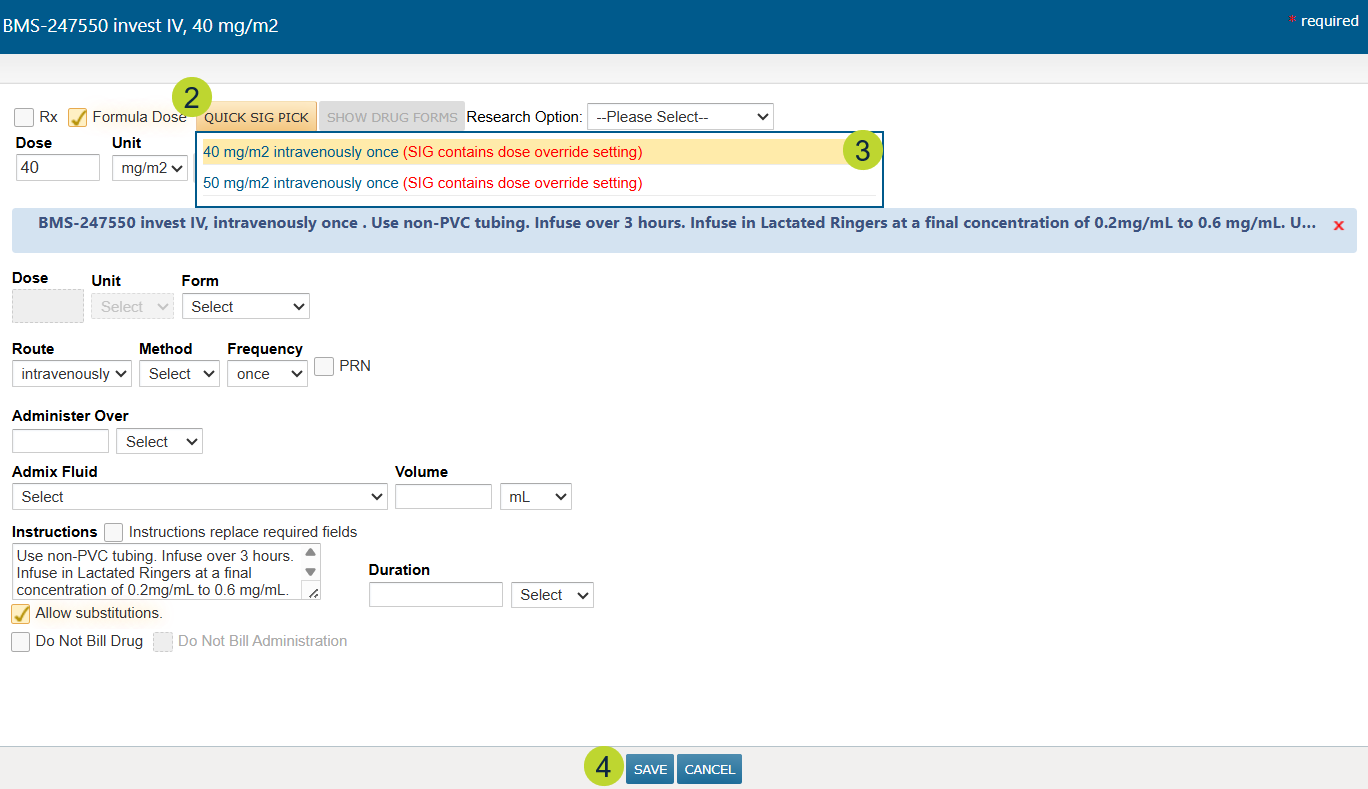This screenshot has height=789, width=1368.
Task: Click the Duration input field
Action: pos(435,595)
